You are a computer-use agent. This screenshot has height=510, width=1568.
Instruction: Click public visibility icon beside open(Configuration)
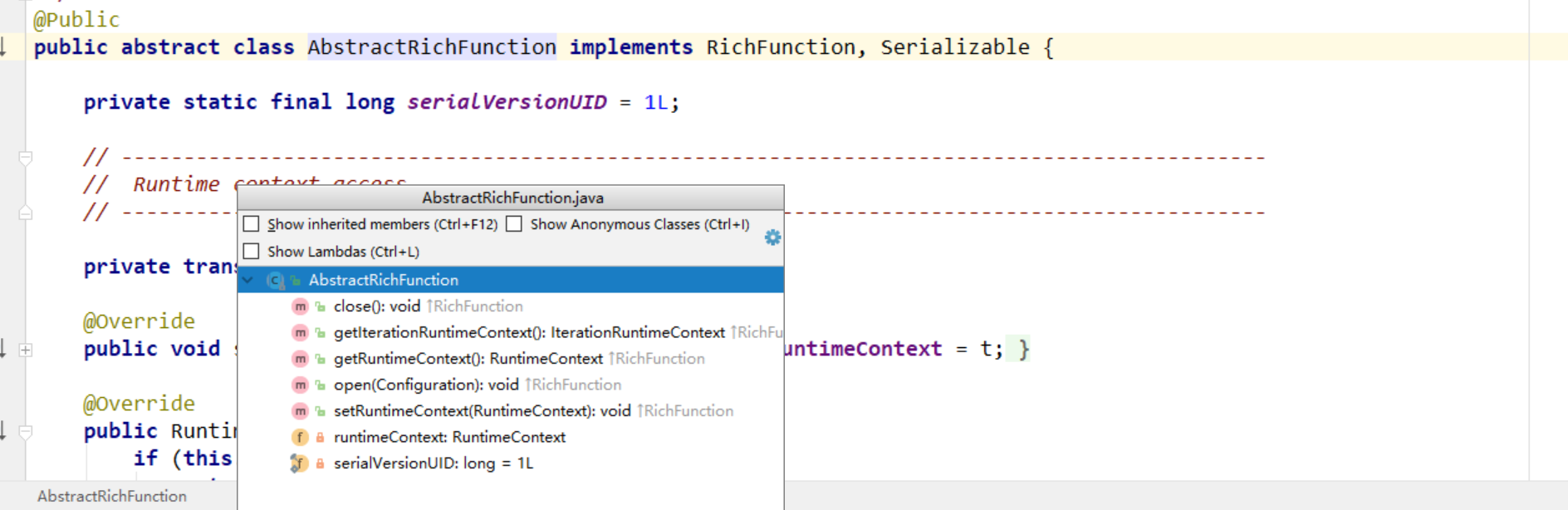click(x=320, y=385)
